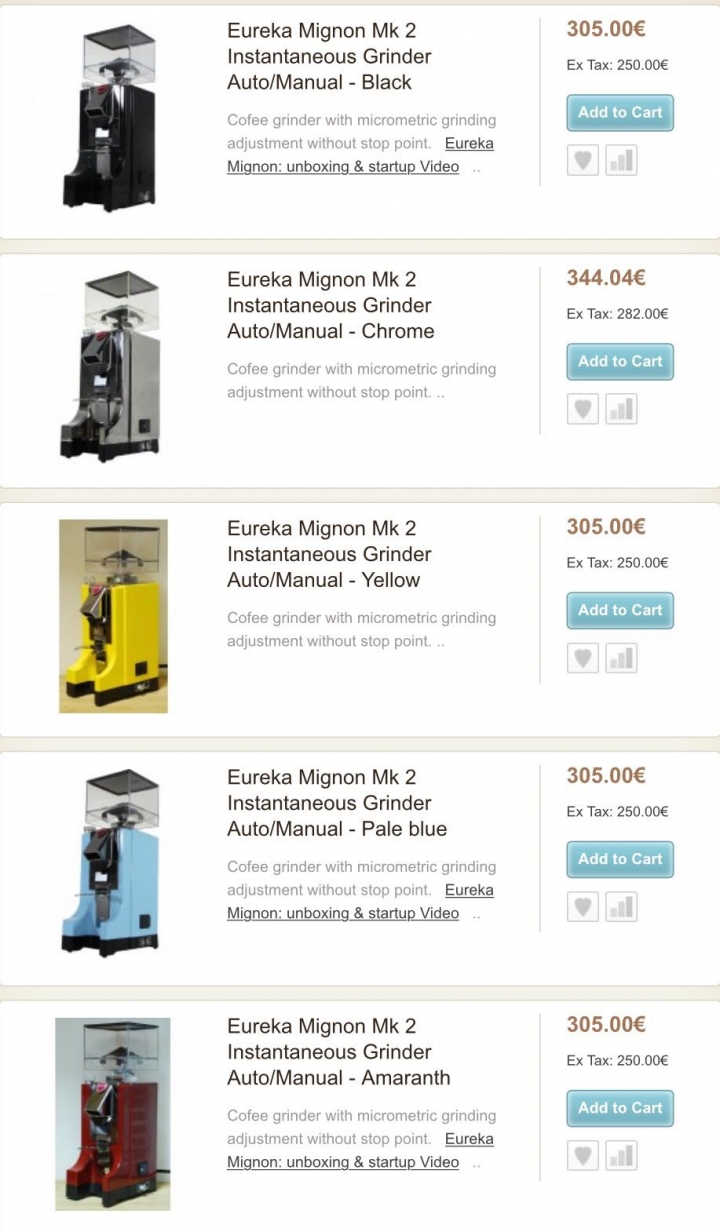Compare the Black grinder using bar-chart icon
This screenshot has height=1232, width=720.
tap(621, 160)
